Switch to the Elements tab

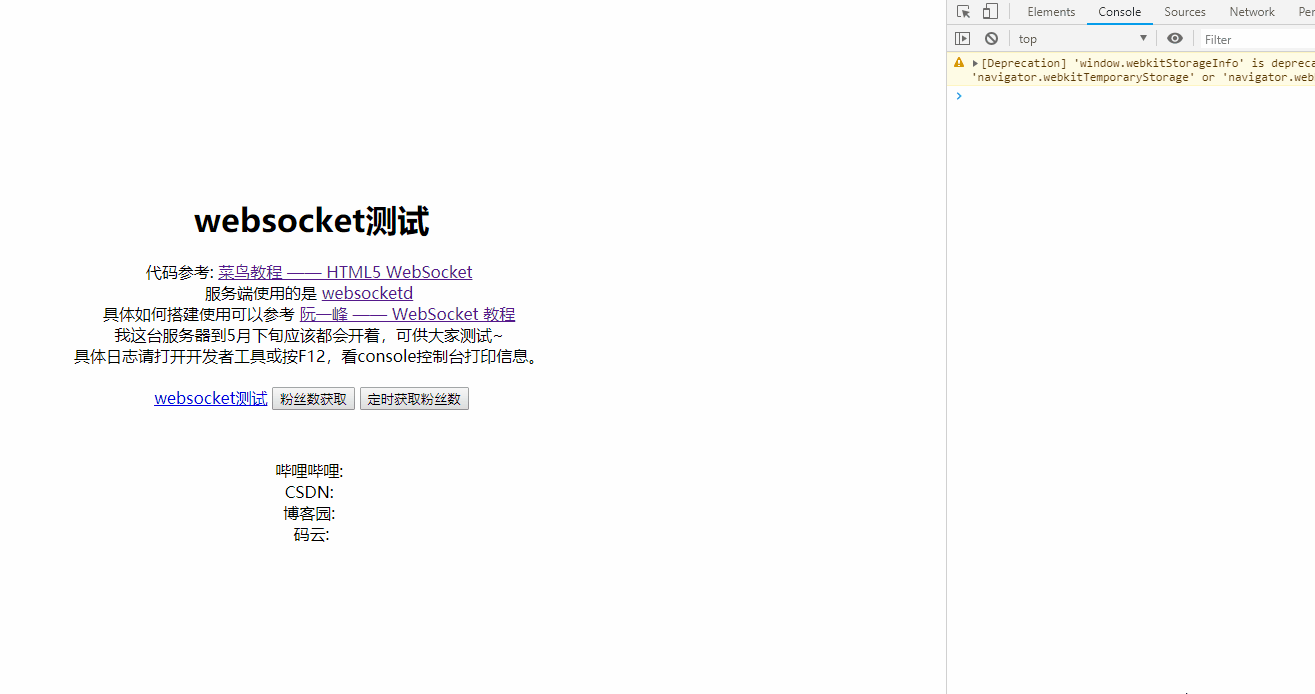1051,12
